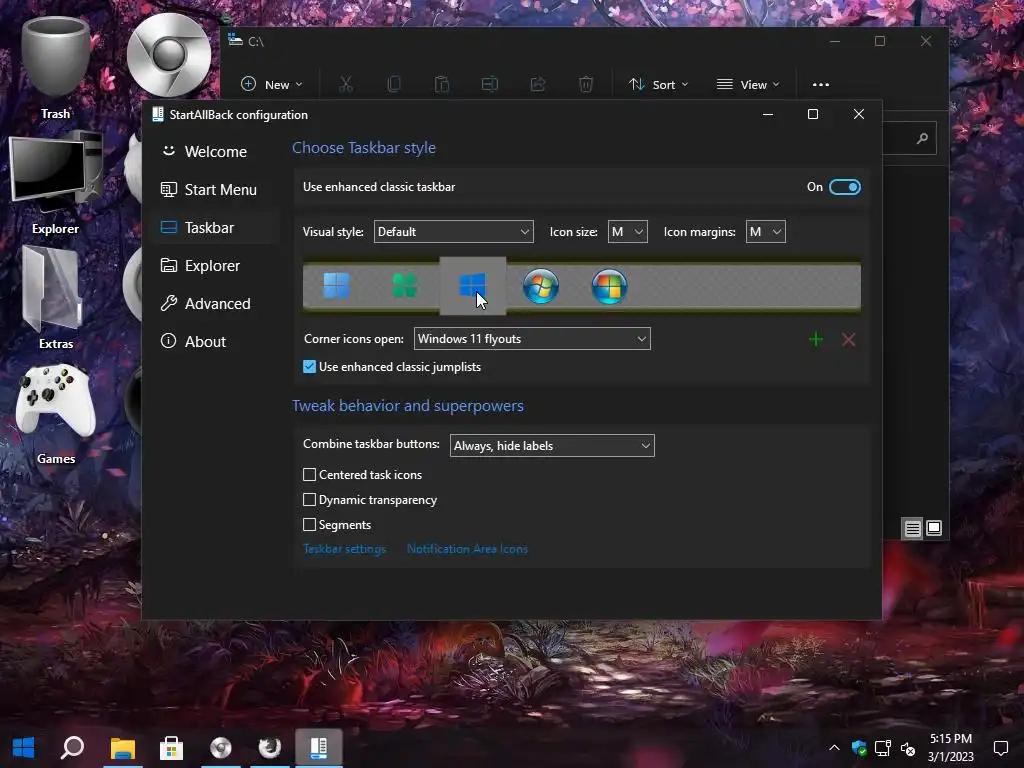Open the Welcome page
Viewport: 1024px width, 768px height.
[x=214, y=152]
